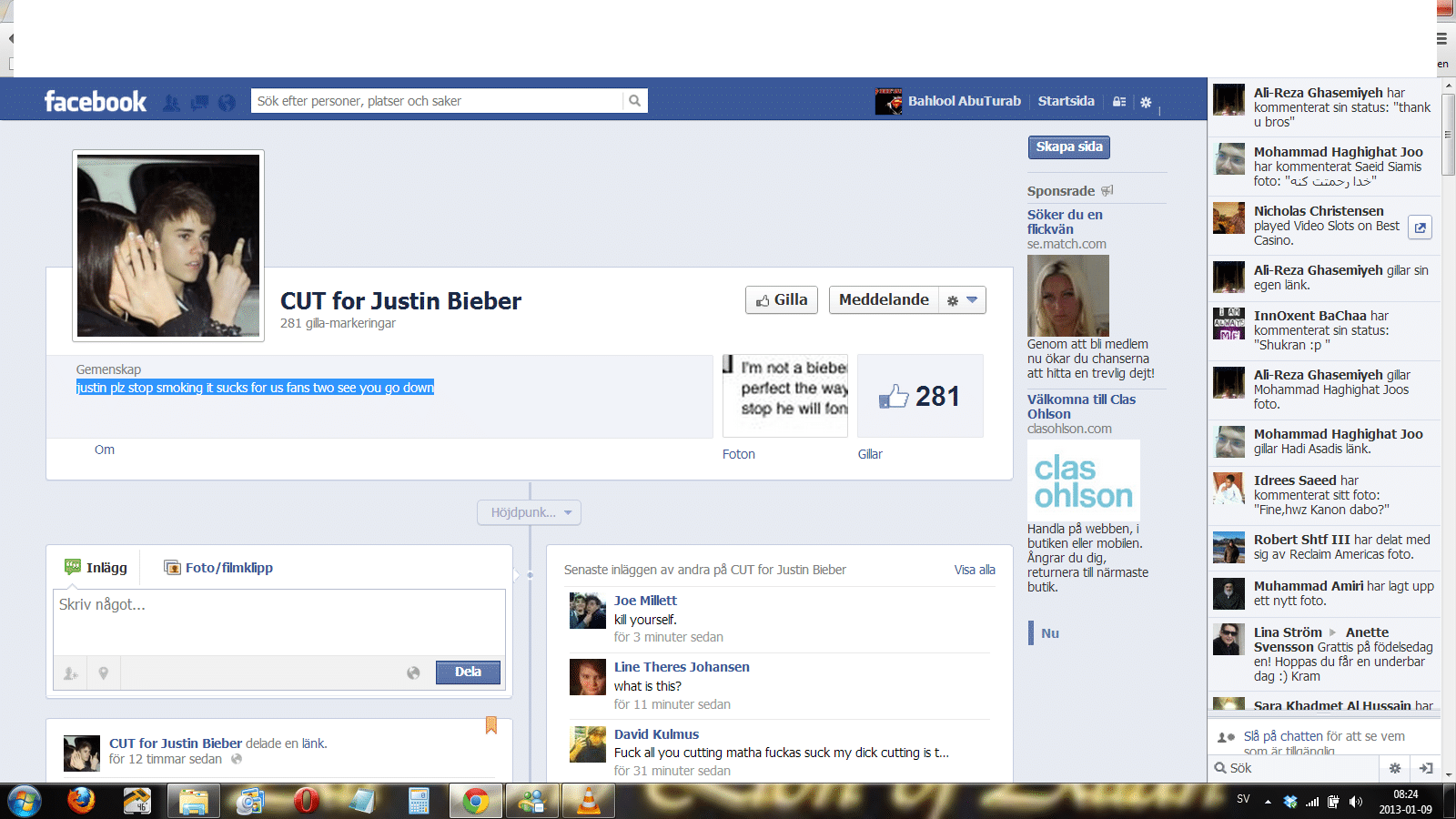
Task: Open Calculator from the taskbar
Action: pyautogui.click(x=419, y=801)
